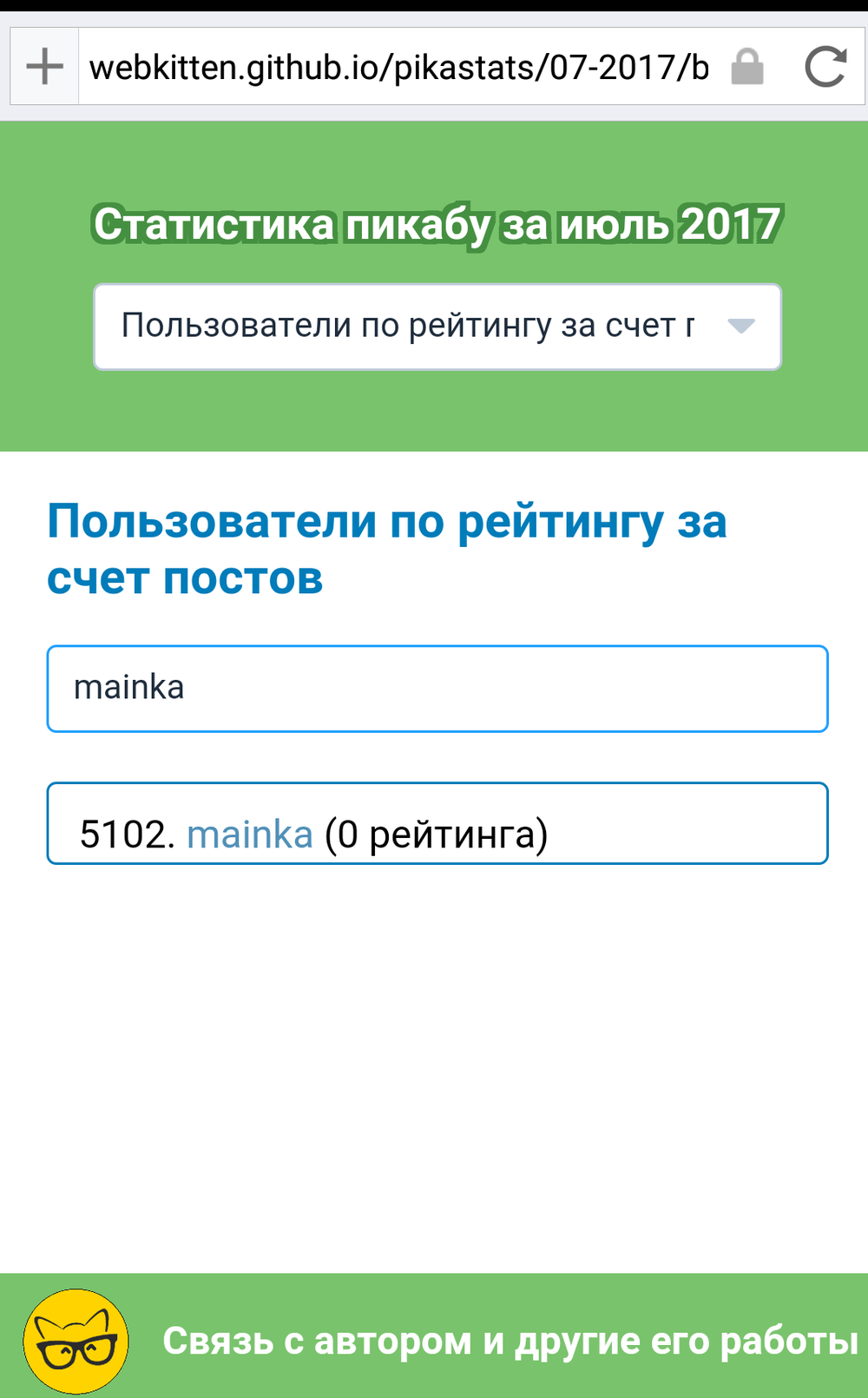This screenshot has width=868, height=1398.
Task: Open the 'Пользователи по рейтингу' select box
Action: [408, 326]
